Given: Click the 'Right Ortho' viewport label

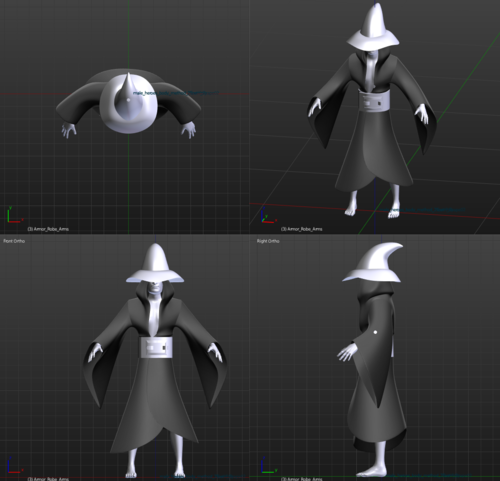Looking at the screenshot, I should coord(268,241).
